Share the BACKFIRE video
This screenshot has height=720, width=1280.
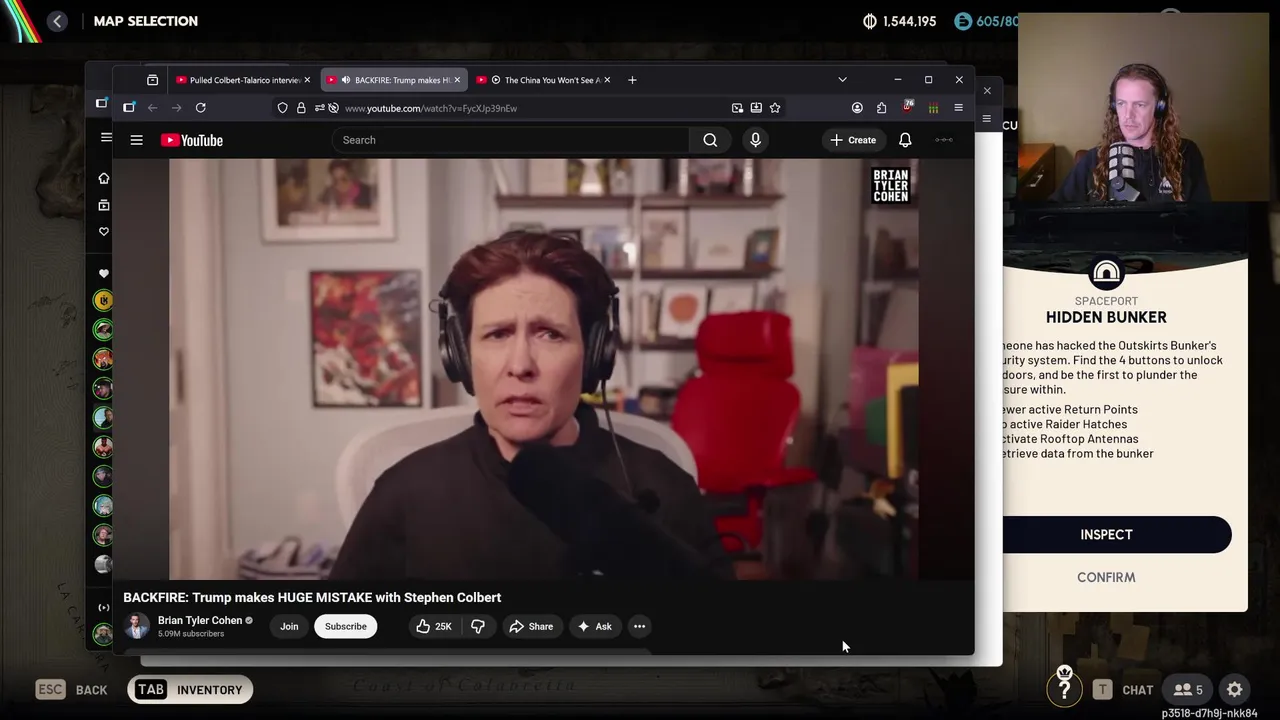531,626
